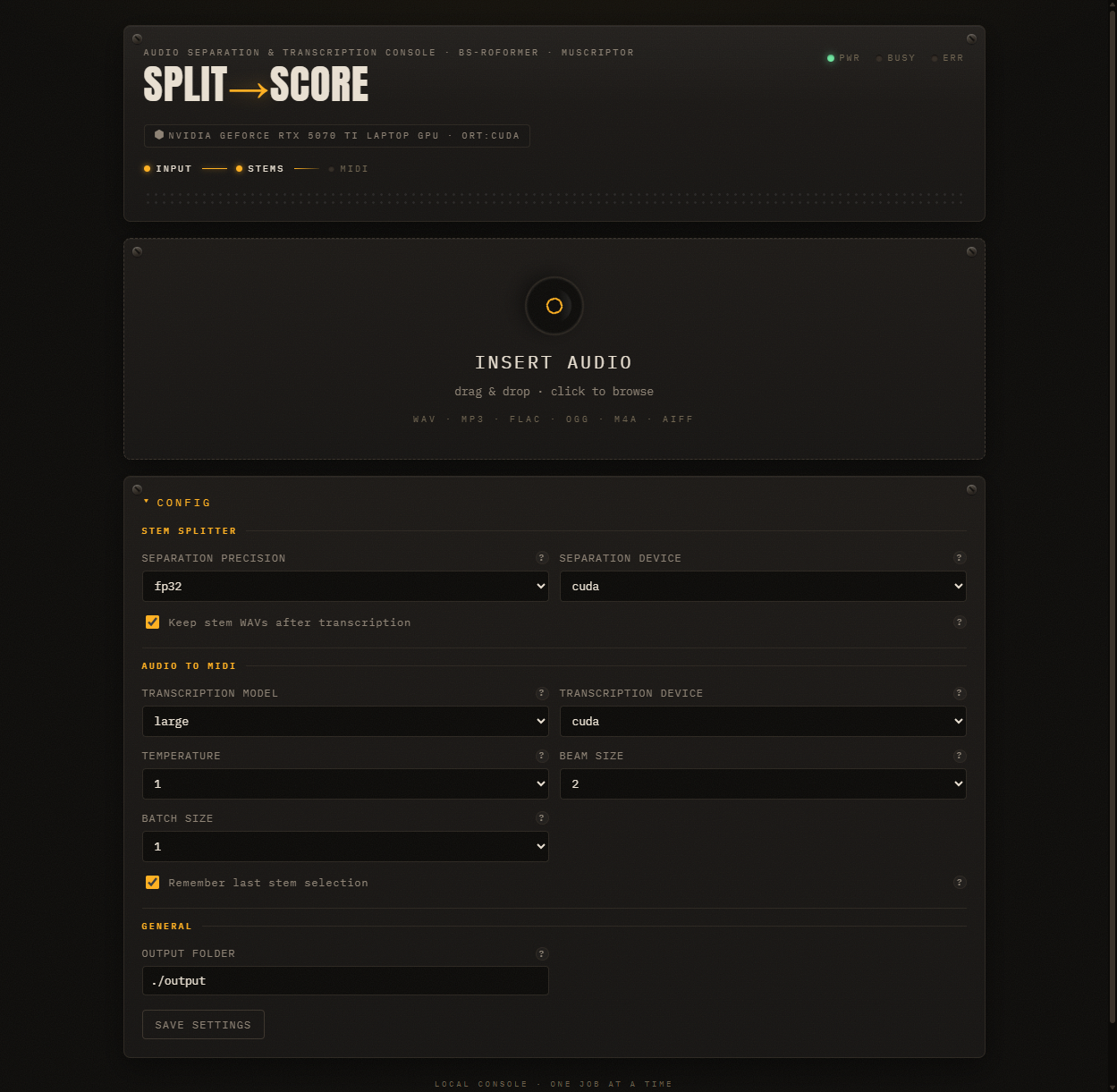Select the INPUT pipeline step
Screen dimensions: 1117x1092
pos(168,169)
